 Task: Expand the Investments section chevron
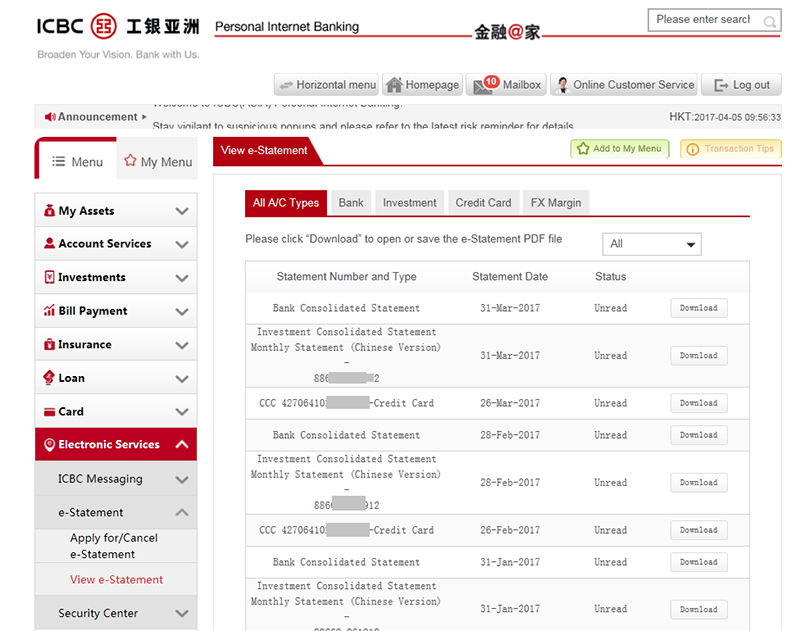click(x=182, y=278)
